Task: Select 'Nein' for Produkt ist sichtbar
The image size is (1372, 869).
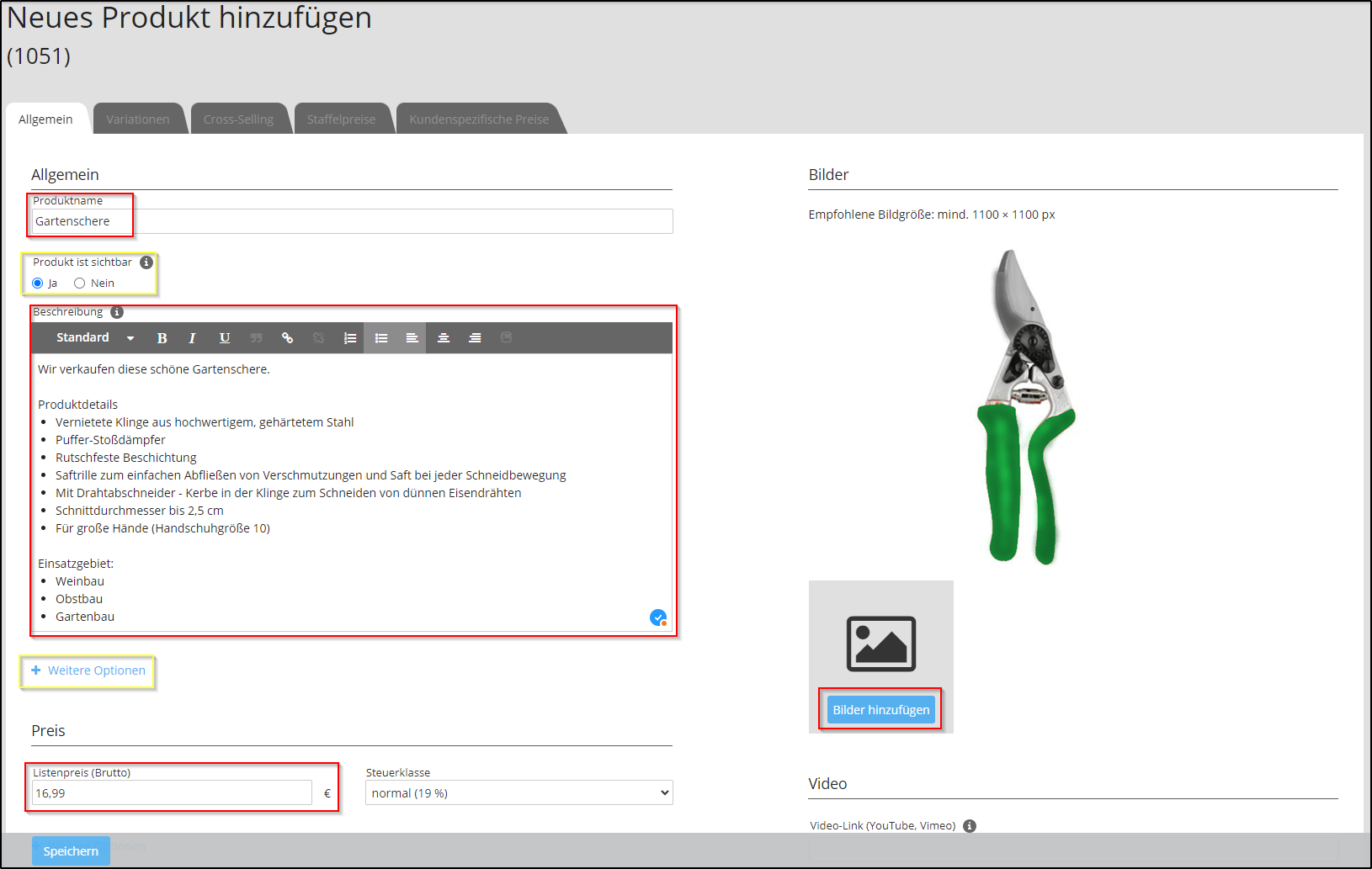Action: coord(80,283)
